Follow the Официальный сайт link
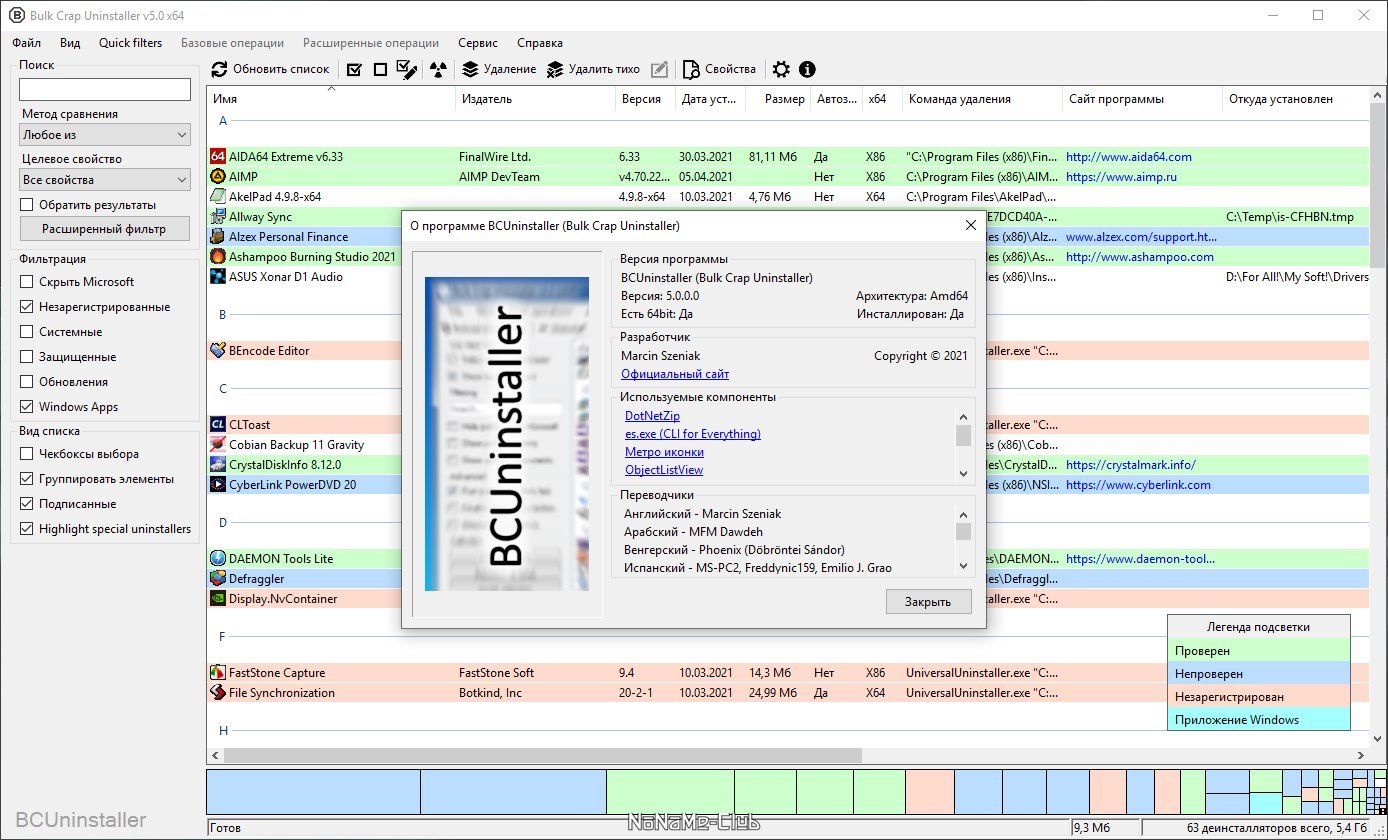 (x=675, y=374)
